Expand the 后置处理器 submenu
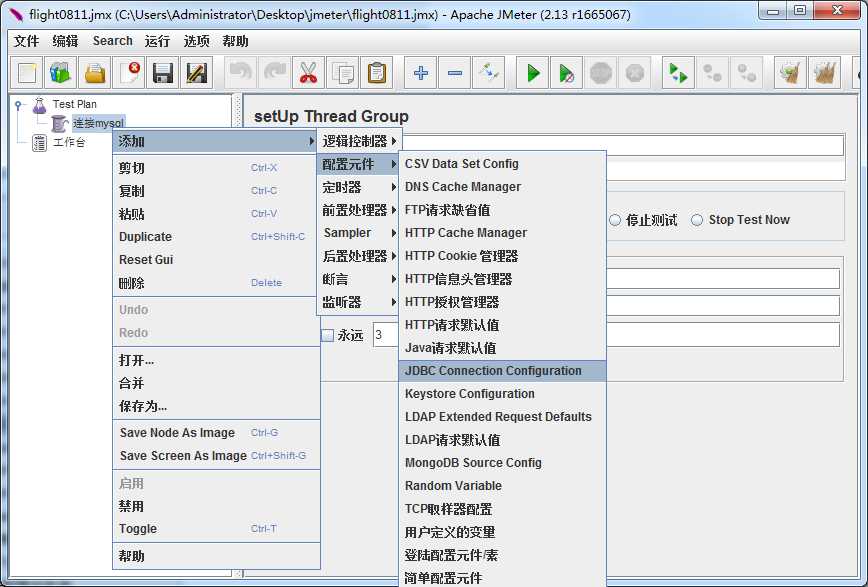 (x=358, y=256)
